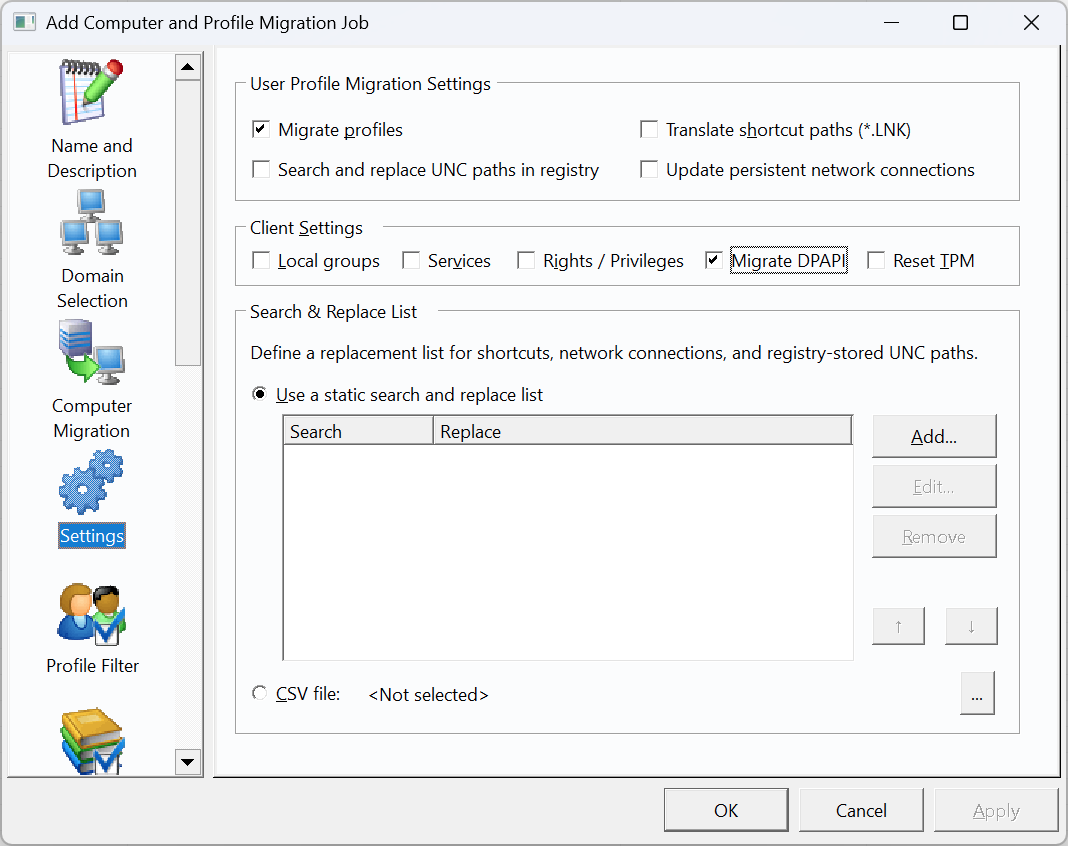Viewport: 1068px width, 846px height.
Task: Browse for CSV file with ellipsis button
Action: (x=977, y=693)
